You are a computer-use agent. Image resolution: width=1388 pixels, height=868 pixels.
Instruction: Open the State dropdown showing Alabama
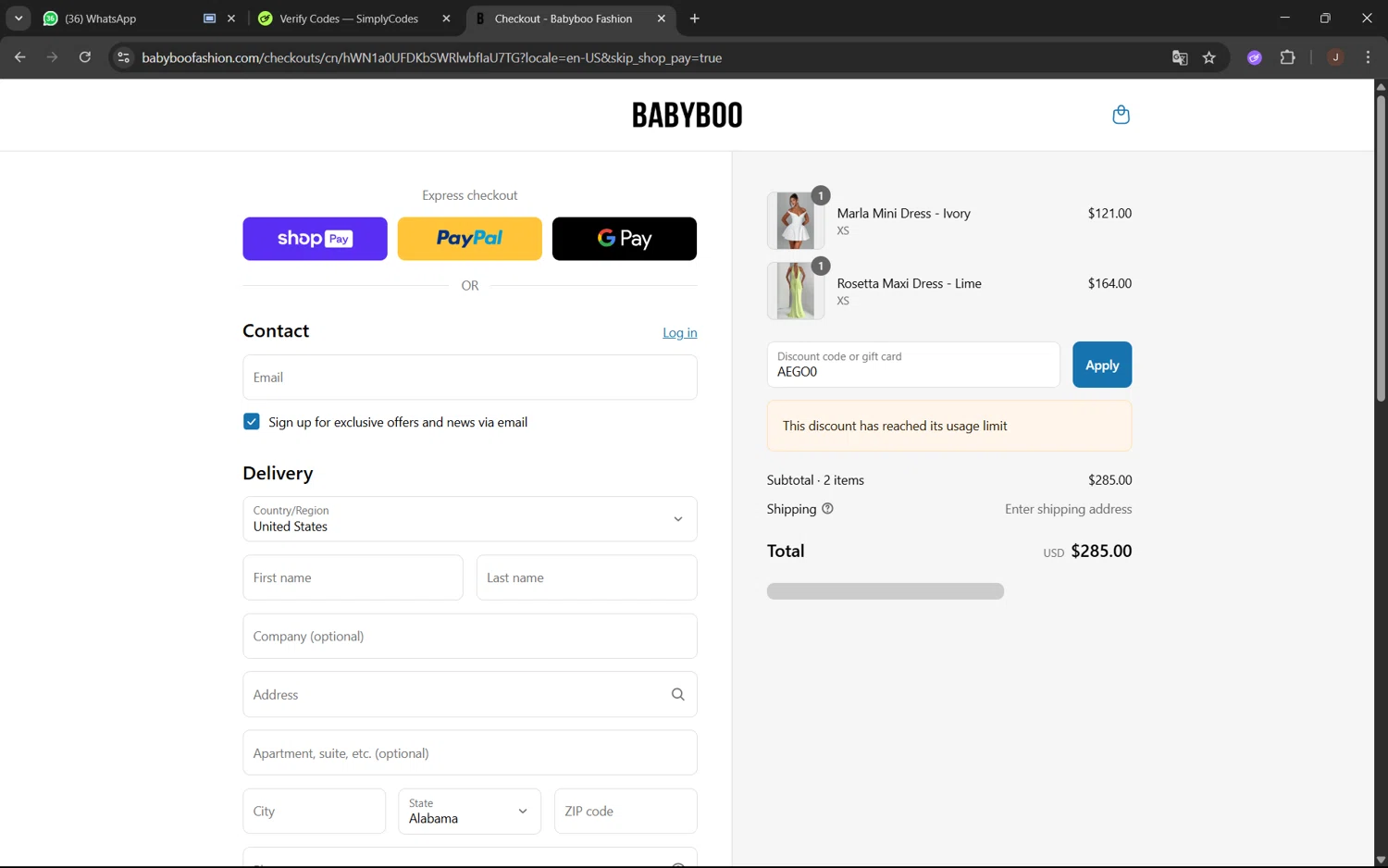pyautogui.click(x=469, y=812)
